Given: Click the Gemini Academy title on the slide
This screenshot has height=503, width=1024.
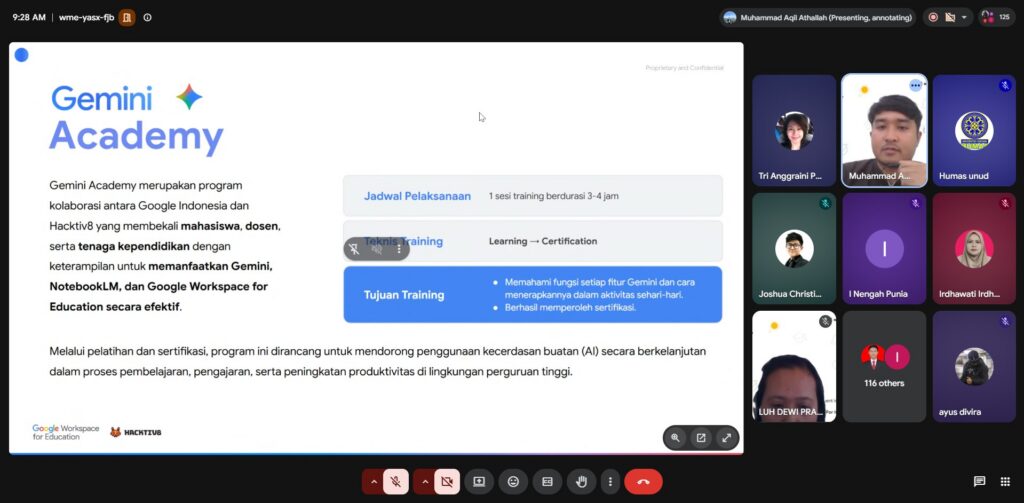Looking at the screenshot, I should tap(136, 119).
